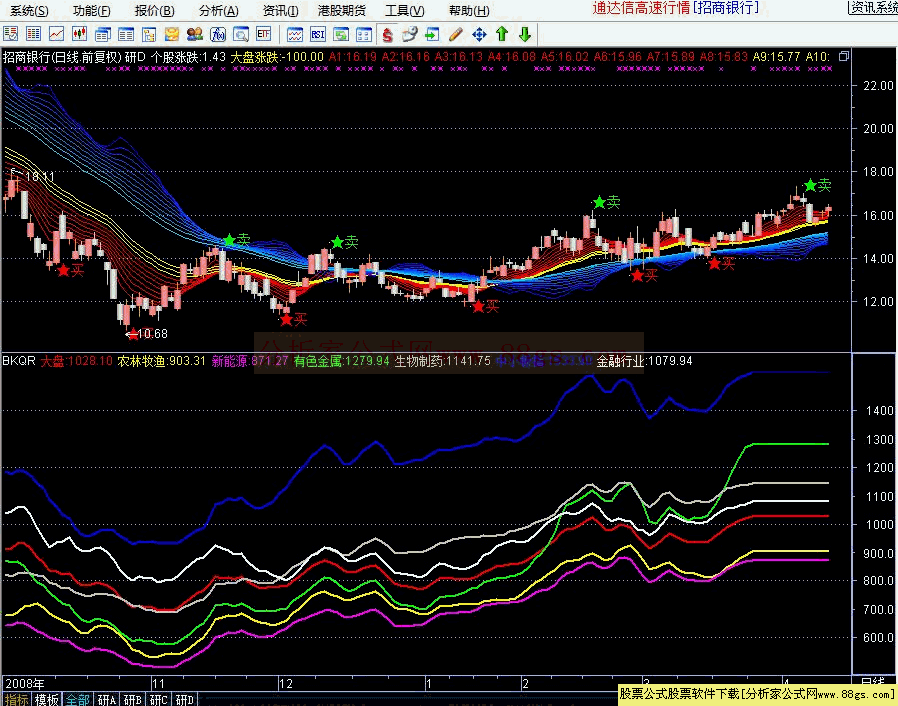Image resolution: width=898 pixels, height=706 pixels.
Task: Click the 农林牧渔:903.31 legend value
Action: coord(162,361)
